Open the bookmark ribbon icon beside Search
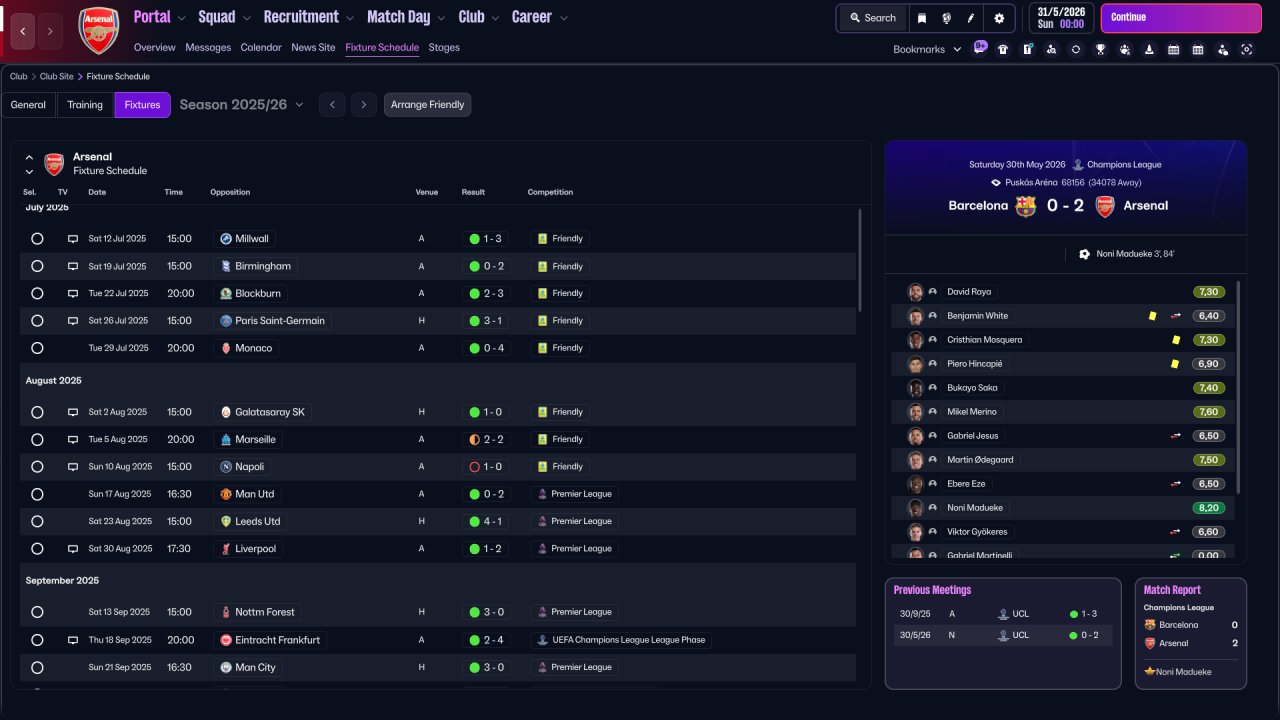This screenshot has width=1280, height=720. point(921,18)
